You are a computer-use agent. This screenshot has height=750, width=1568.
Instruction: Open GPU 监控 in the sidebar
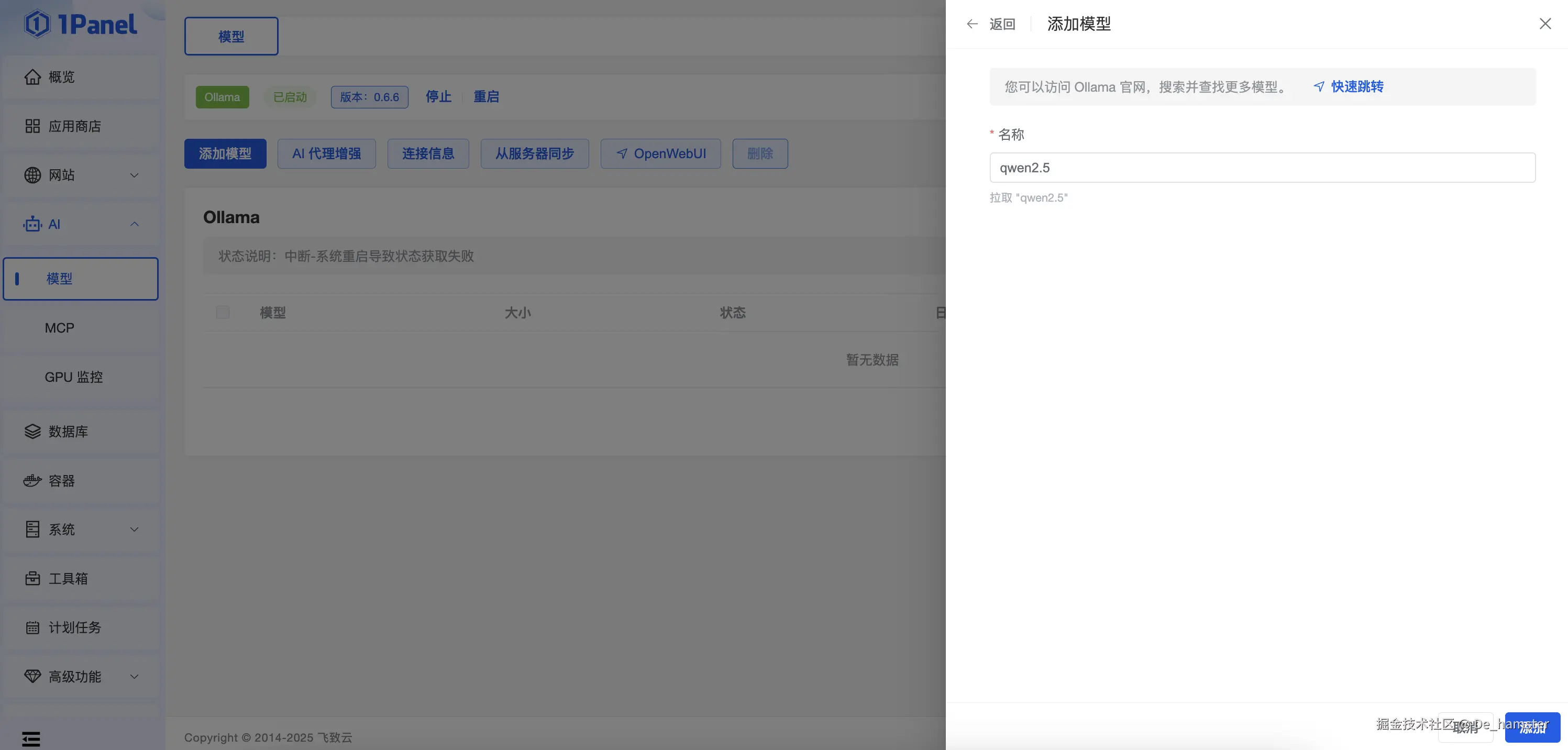coord(74,378)
